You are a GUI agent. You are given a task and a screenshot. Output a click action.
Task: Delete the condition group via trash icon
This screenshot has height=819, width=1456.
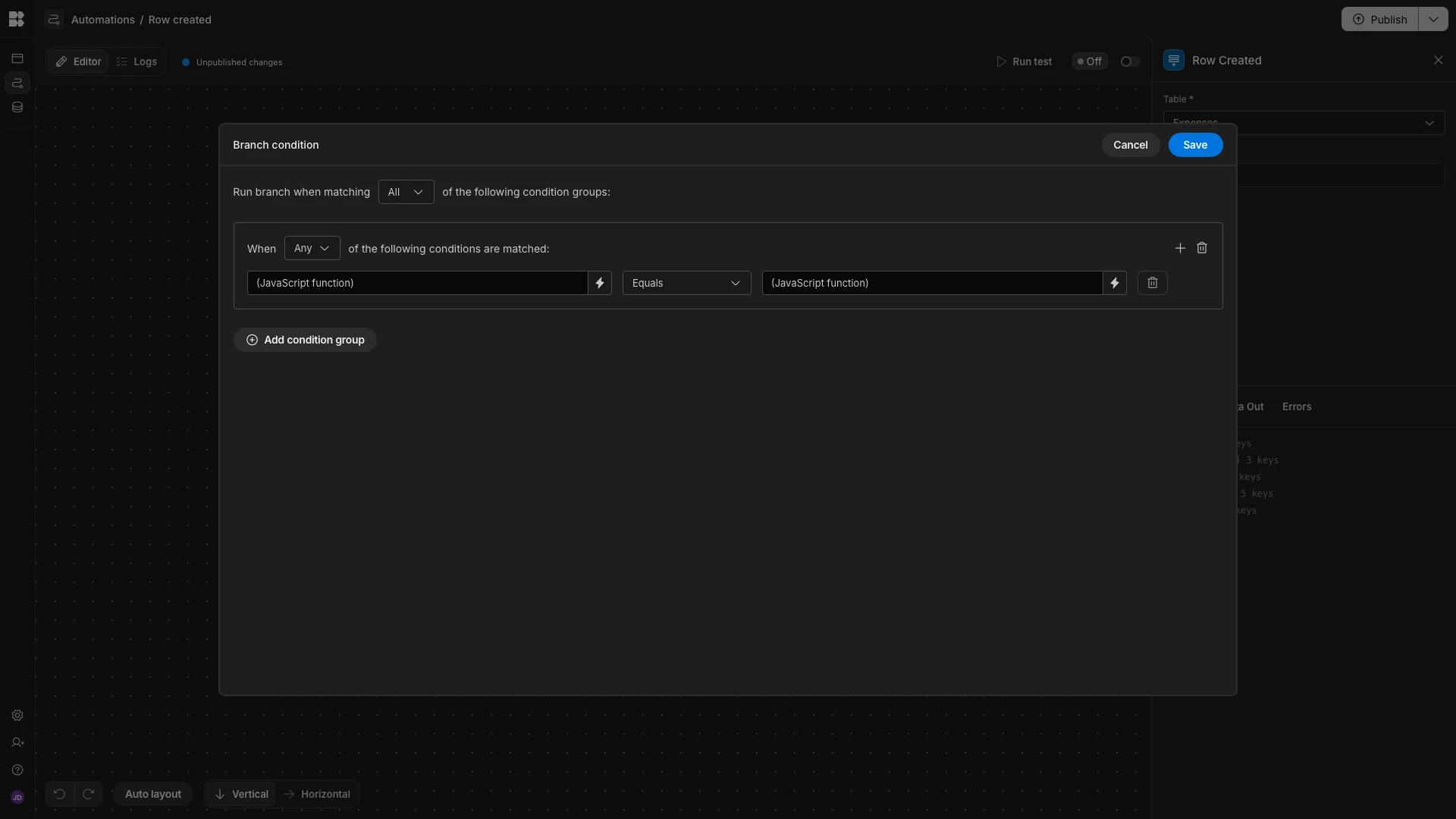[x=1202, y=248]
